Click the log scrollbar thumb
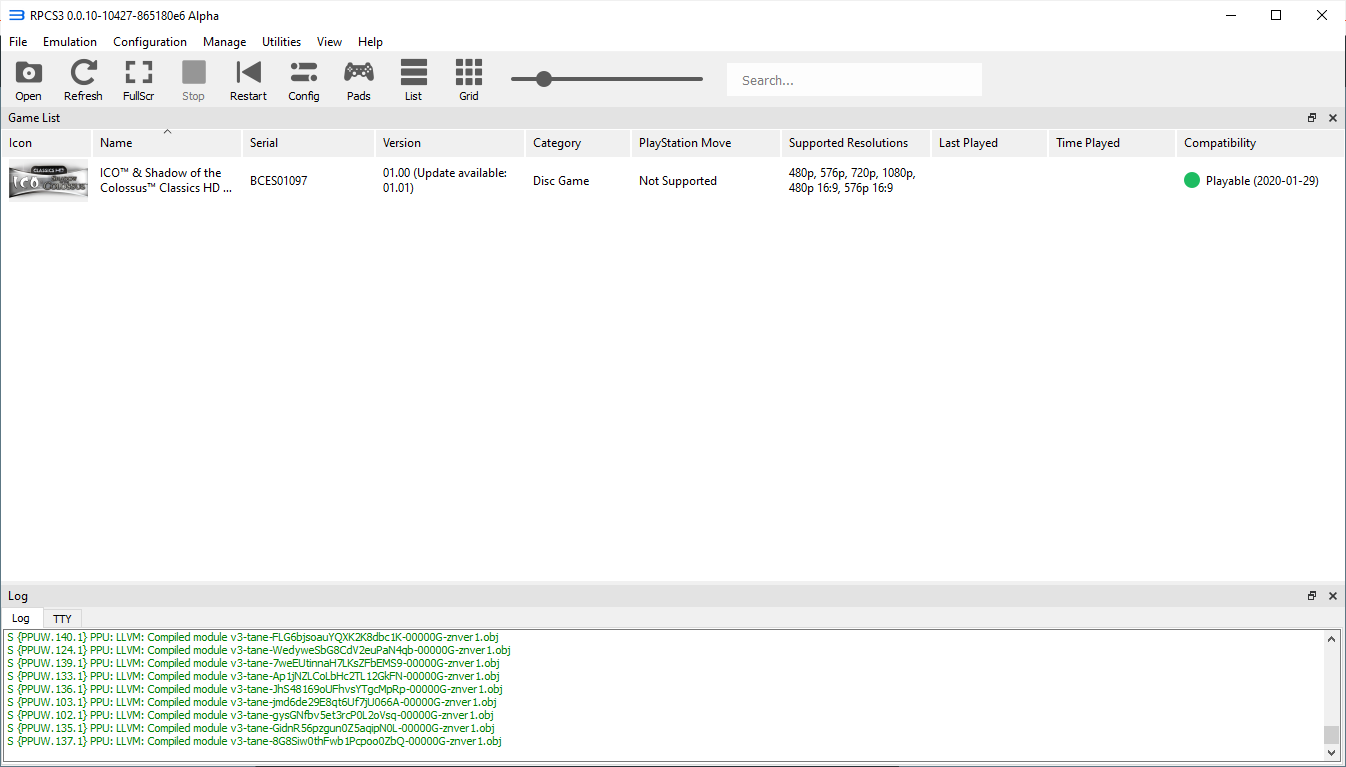 (x=1331, y=735)
